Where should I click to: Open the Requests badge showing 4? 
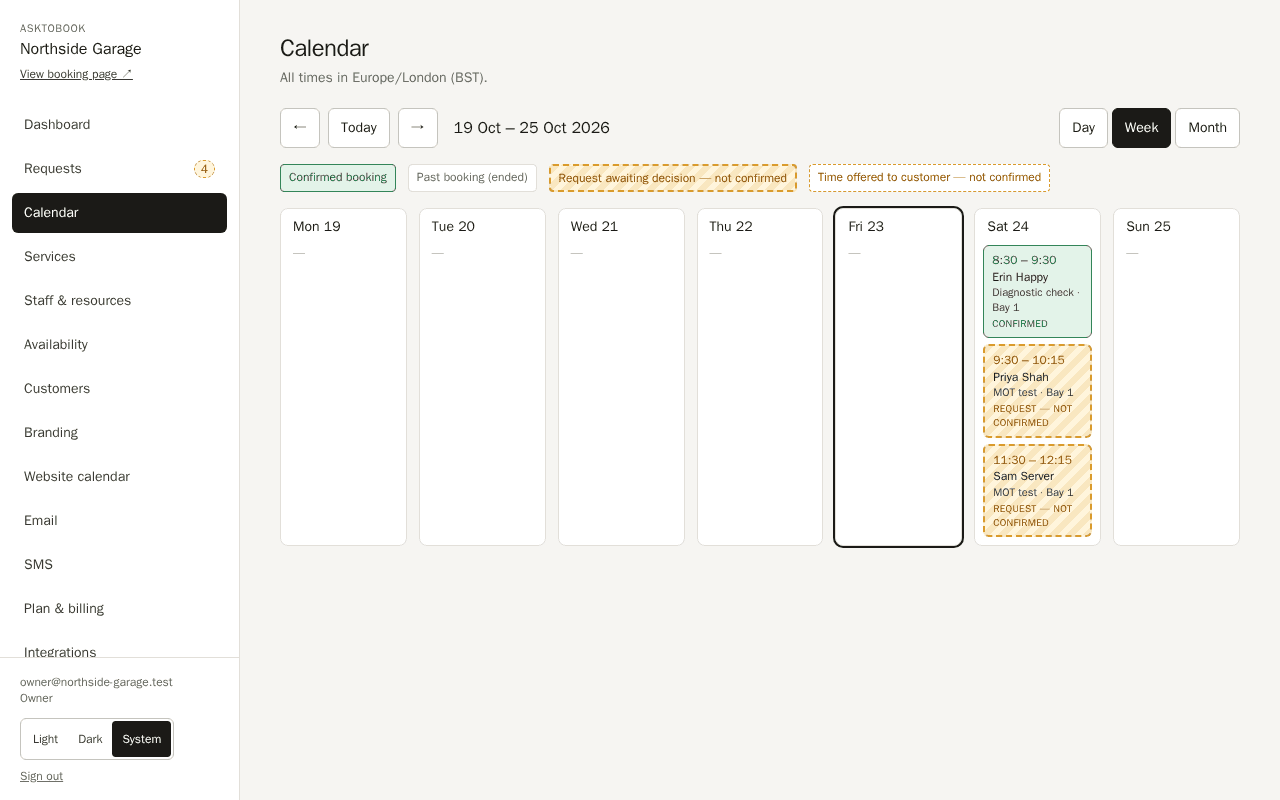pos(204,169)
